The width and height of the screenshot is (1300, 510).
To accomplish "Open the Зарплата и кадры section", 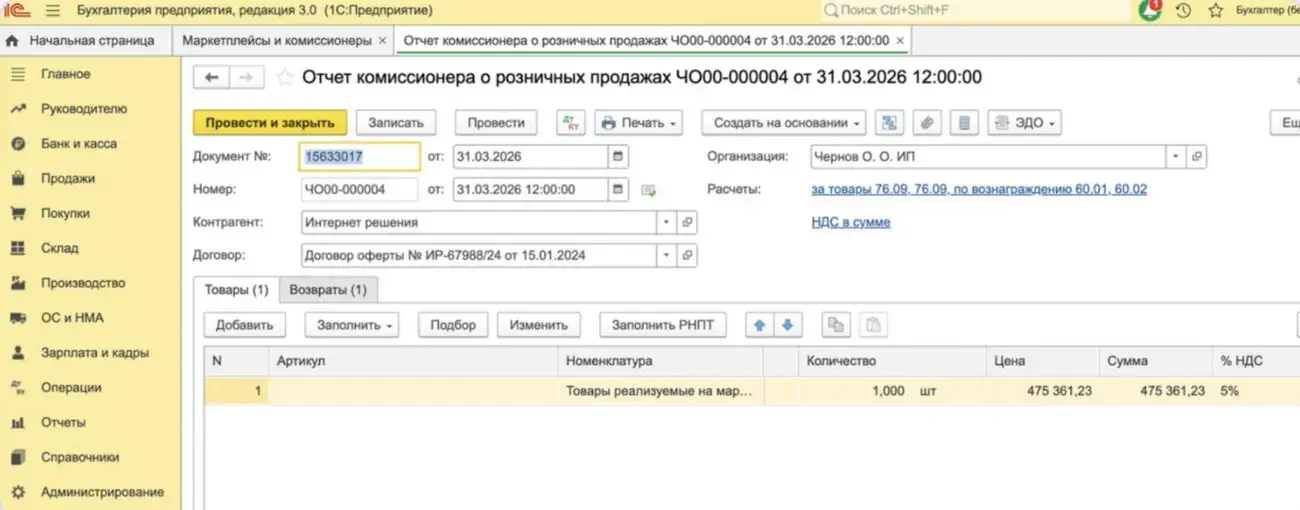I will click(95, 353).
